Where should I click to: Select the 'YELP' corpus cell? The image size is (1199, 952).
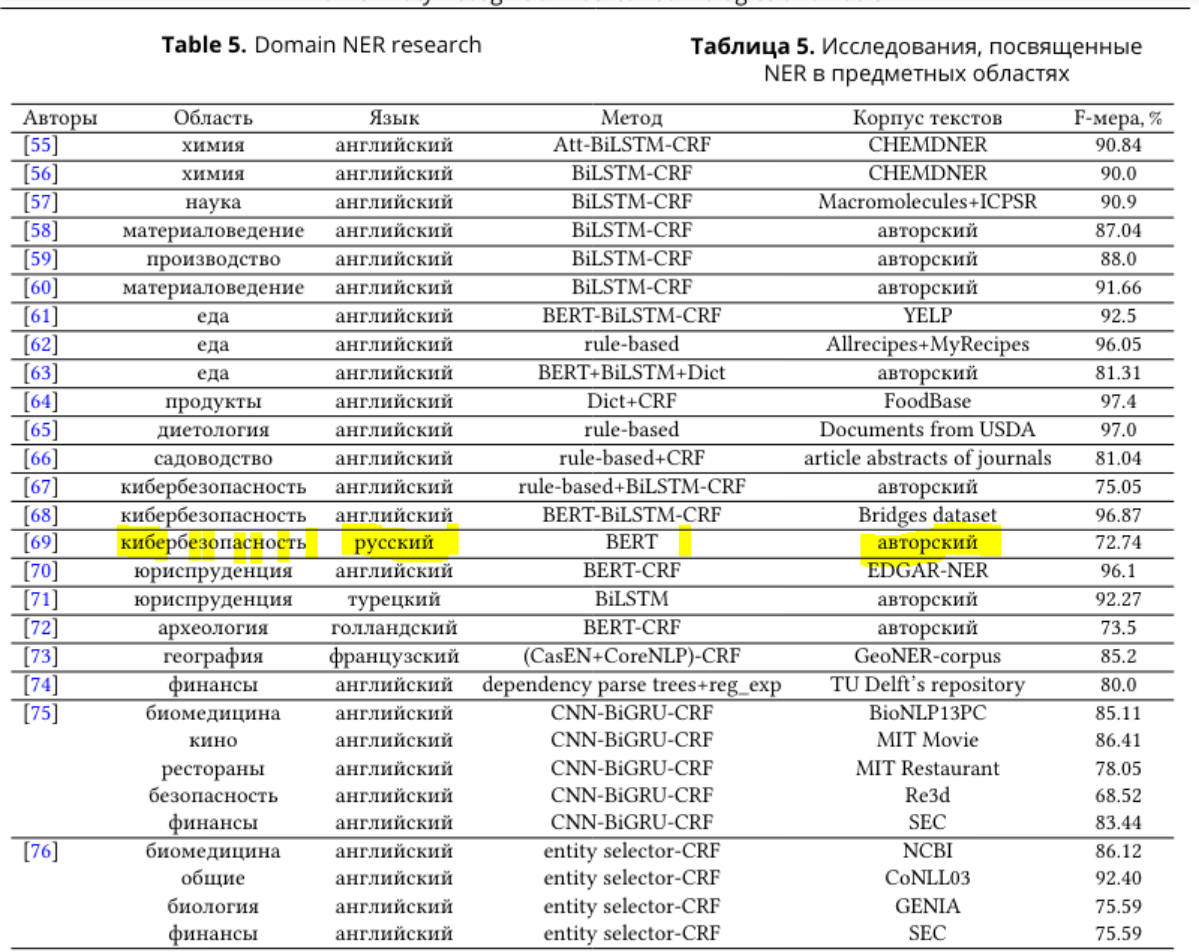(x=928, y=316)
